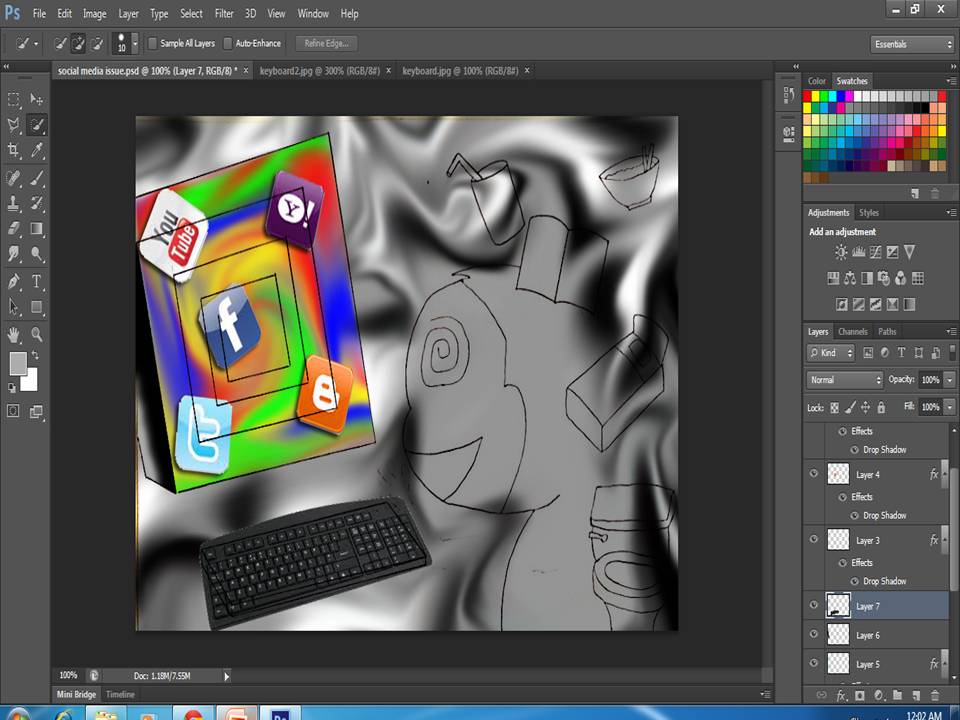Create a new layer in Layers panel
Viewport: 960px width, 720px height.
916,696
